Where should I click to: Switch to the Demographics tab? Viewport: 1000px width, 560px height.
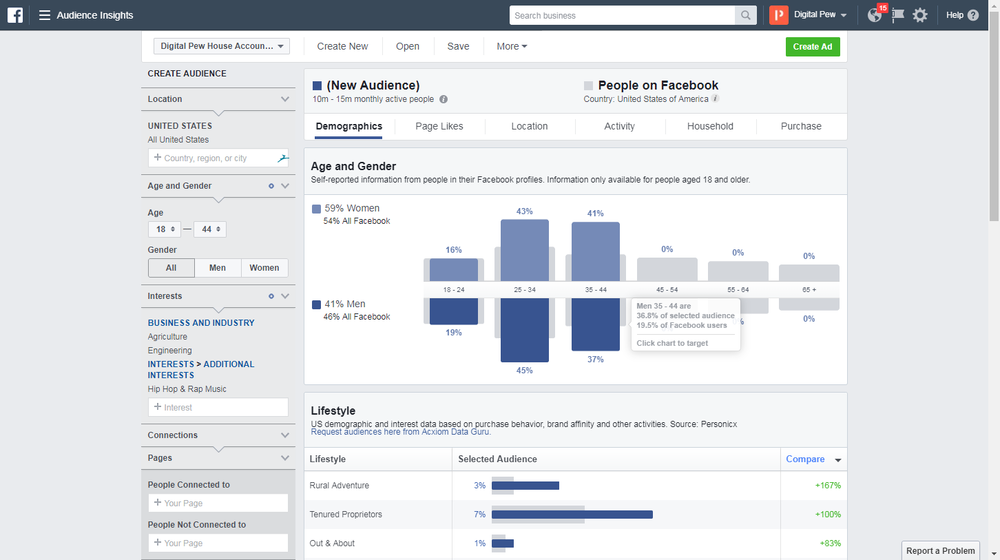click(349, 126)
